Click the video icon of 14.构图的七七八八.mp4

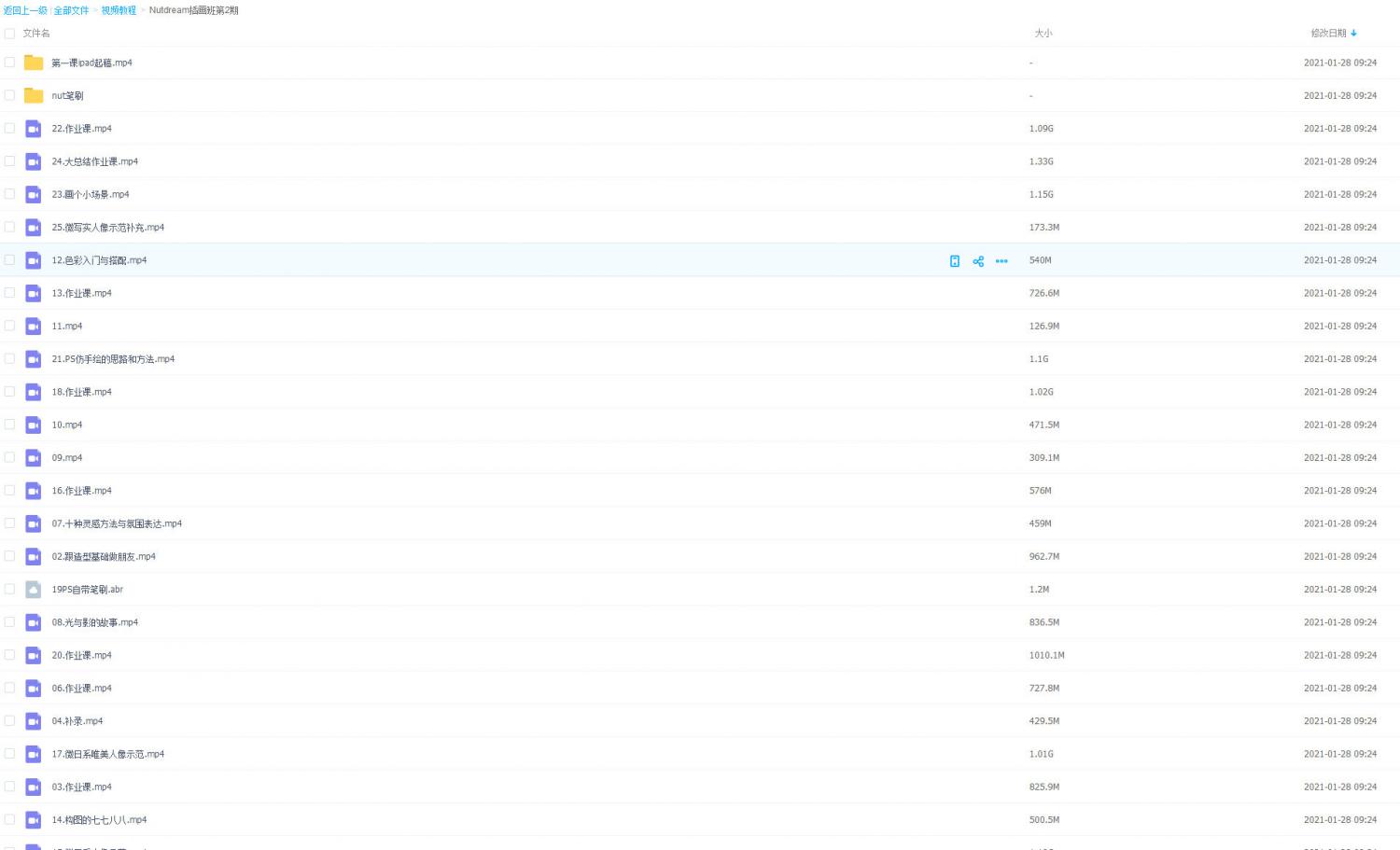pos(34,820)
